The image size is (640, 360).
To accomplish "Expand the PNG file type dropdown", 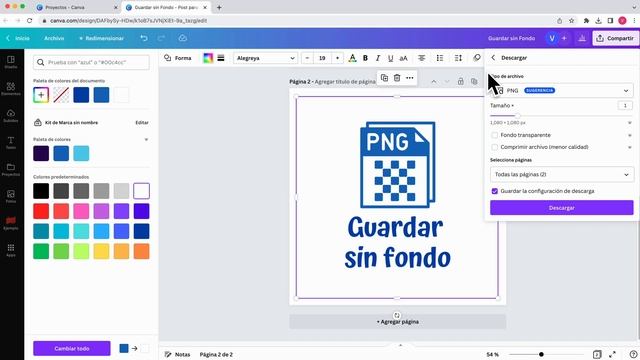I will (562, 91).
